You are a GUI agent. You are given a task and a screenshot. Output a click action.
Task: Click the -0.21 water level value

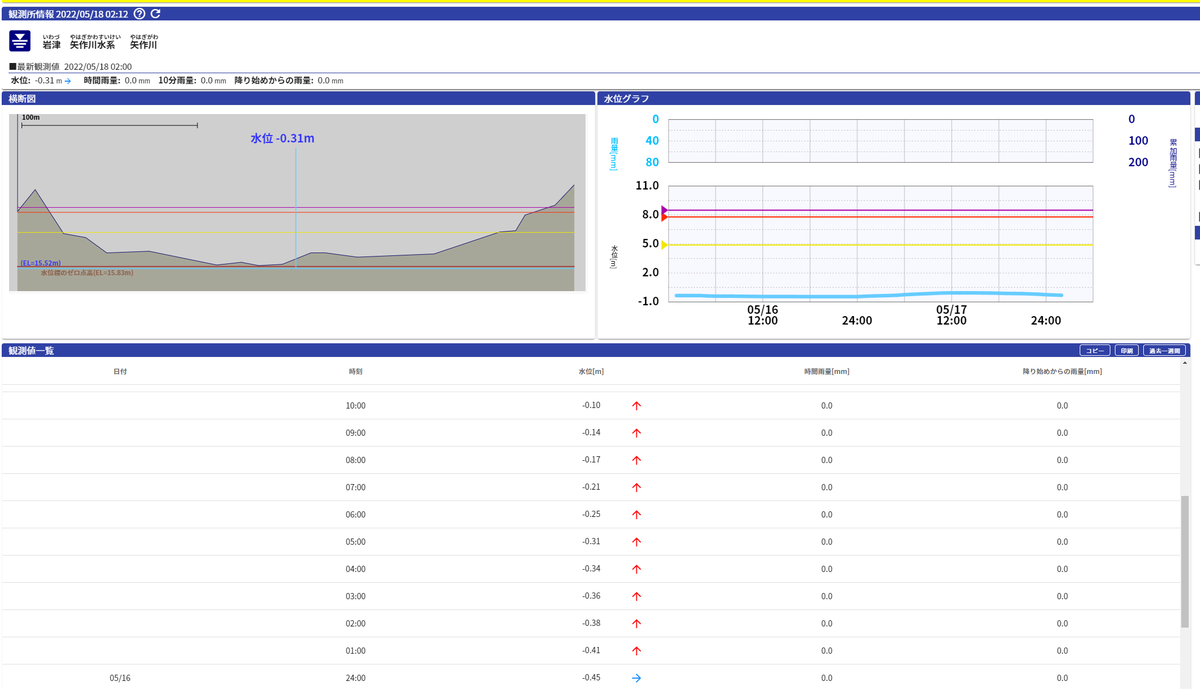(x=591, y=487)
